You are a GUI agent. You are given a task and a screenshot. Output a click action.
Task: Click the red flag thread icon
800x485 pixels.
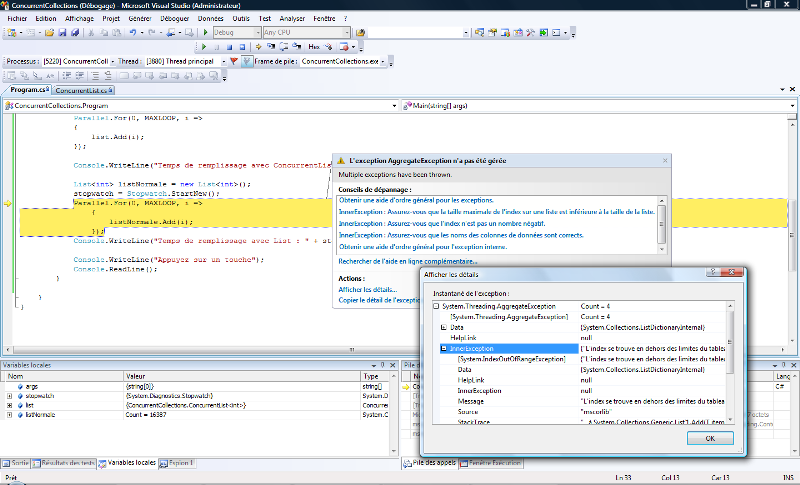point(234,61)
